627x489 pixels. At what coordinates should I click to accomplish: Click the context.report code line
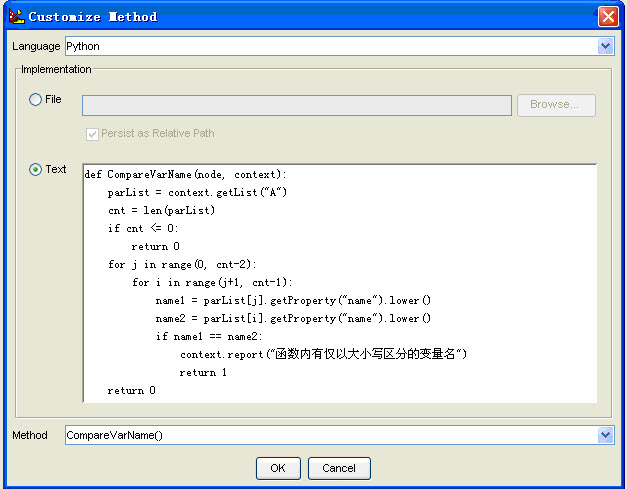[323, 354]
